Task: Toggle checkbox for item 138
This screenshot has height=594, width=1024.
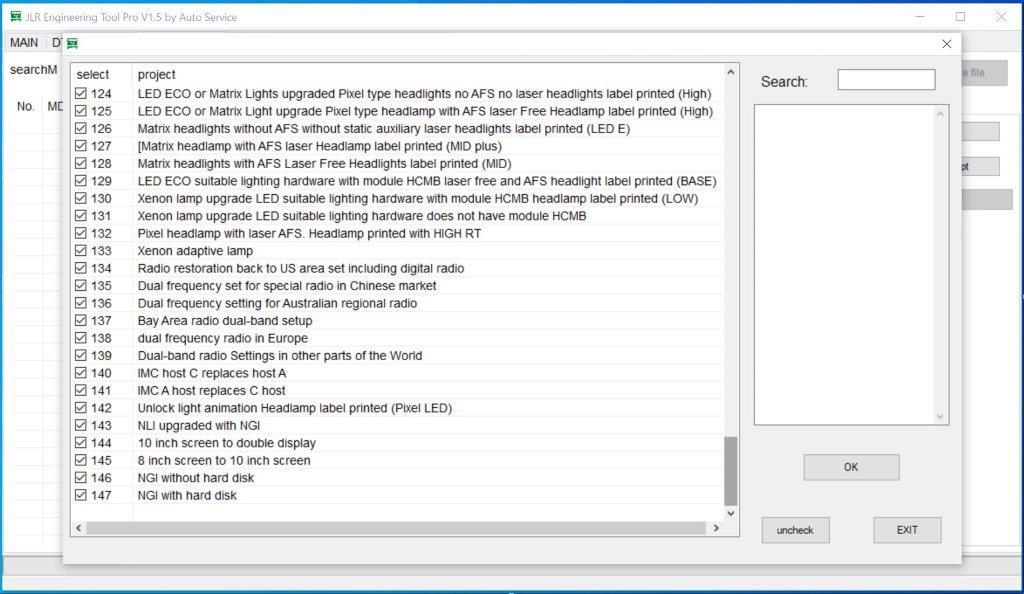Action: 80,338
